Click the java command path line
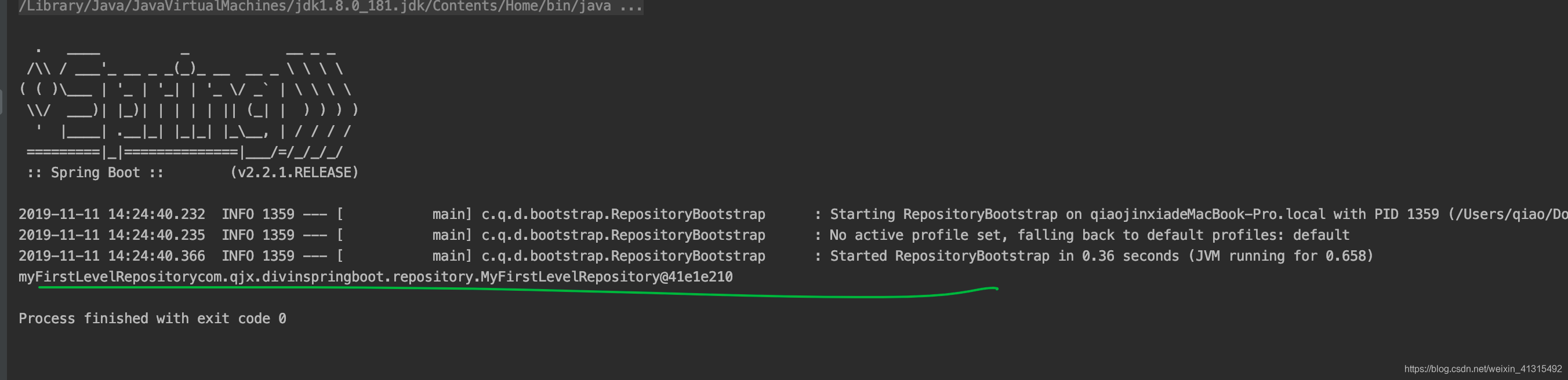The height and width of the screenshot is (380, 1568). tap(331, 7)
